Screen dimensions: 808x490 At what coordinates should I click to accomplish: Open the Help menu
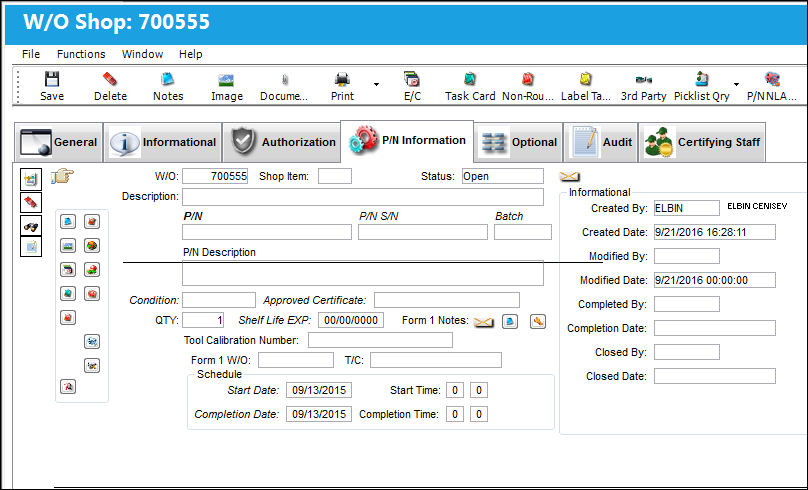tap(191, 54)
